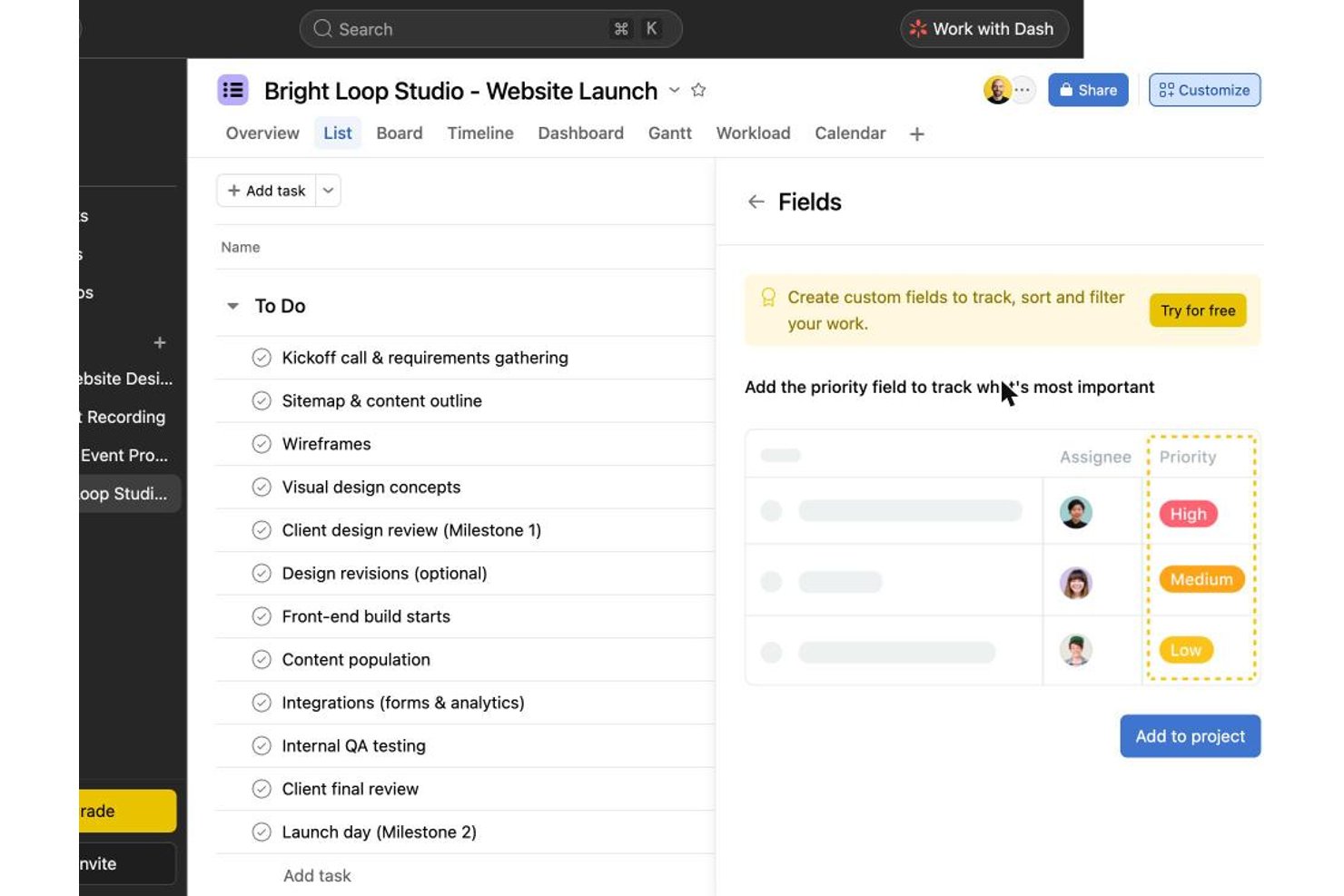Switch to the Overview tab
This screenshot has height=896, width=1344.
click(262, 133)
